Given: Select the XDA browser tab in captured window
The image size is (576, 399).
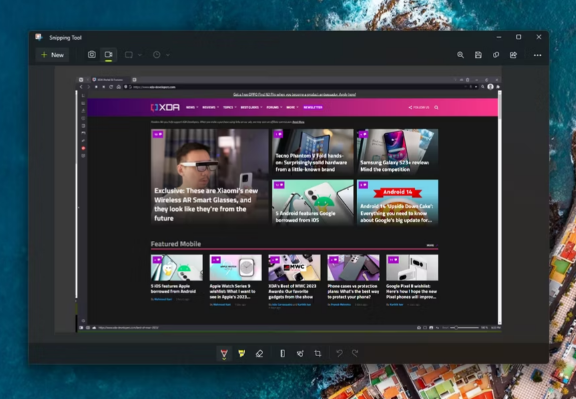Looking at the screenshot, I should point(110,79).
